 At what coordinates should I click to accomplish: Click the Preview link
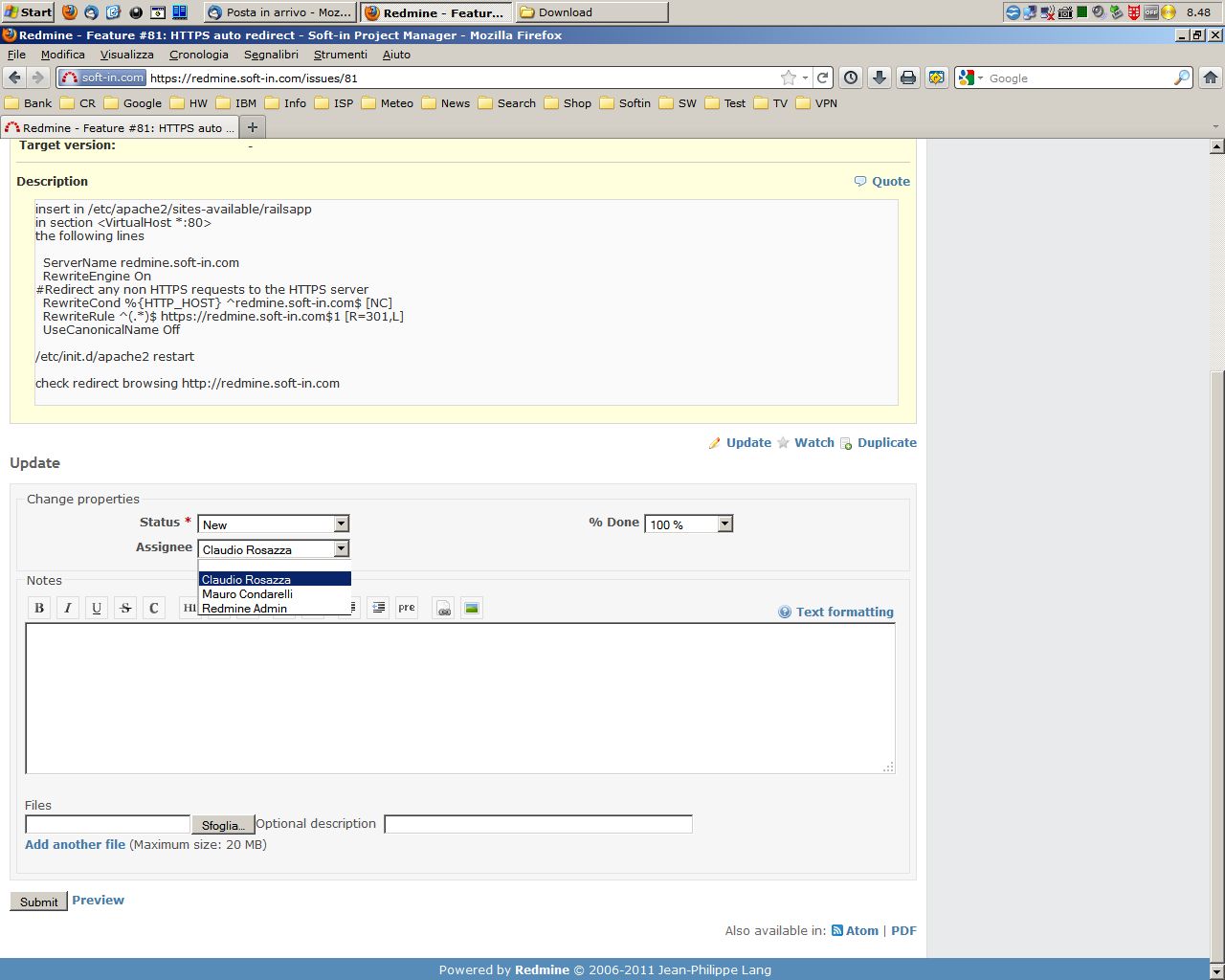tap(98, 900)
